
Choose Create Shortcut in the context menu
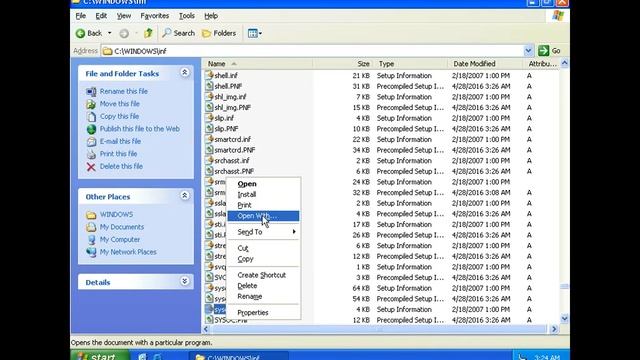[263, 275]
